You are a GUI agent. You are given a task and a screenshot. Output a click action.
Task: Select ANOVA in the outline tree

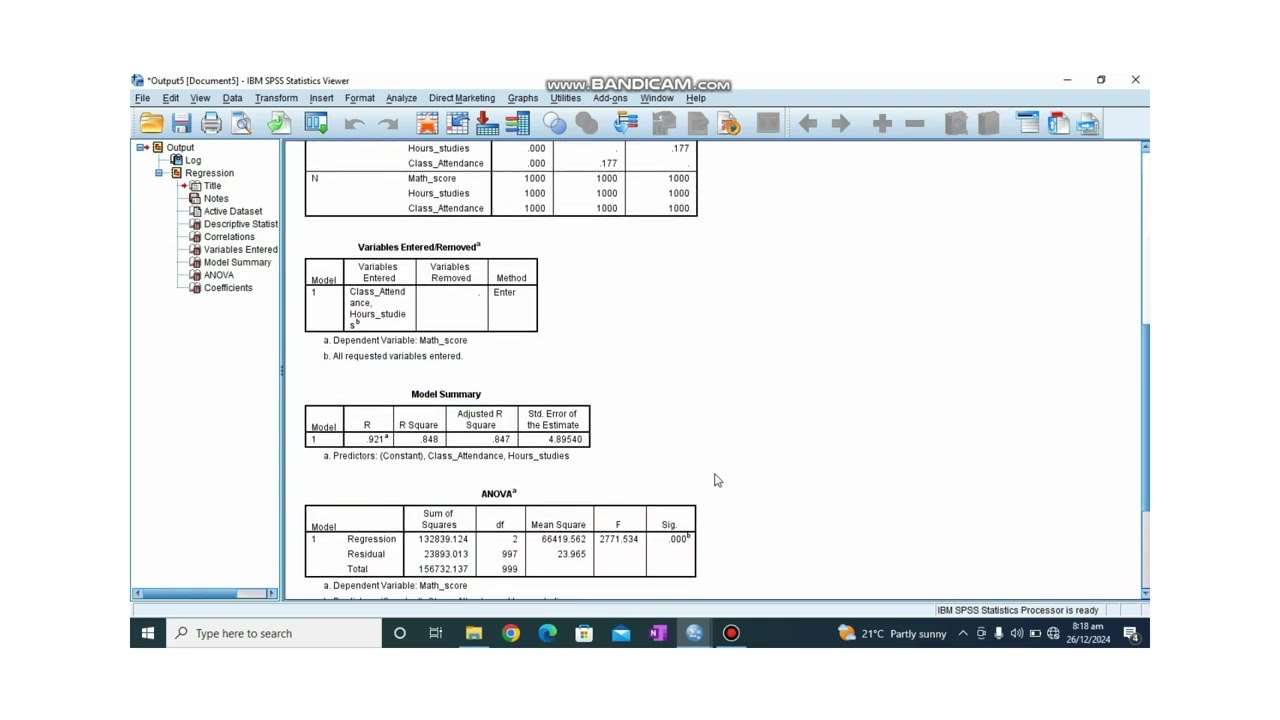click(219, 275)
